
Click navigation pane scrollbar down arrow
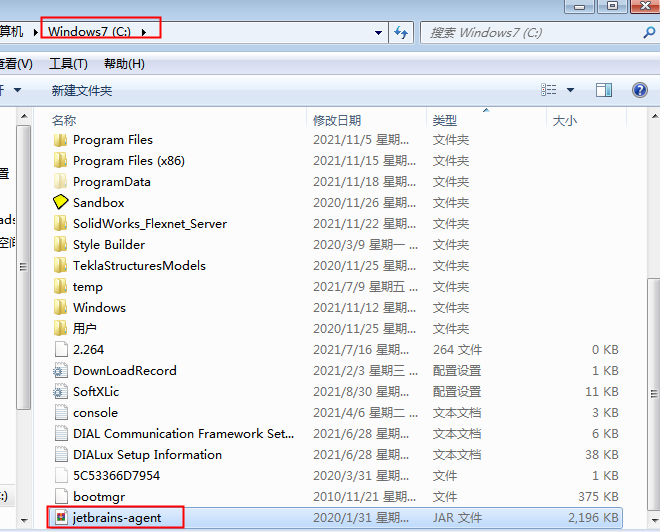(24, 521)
